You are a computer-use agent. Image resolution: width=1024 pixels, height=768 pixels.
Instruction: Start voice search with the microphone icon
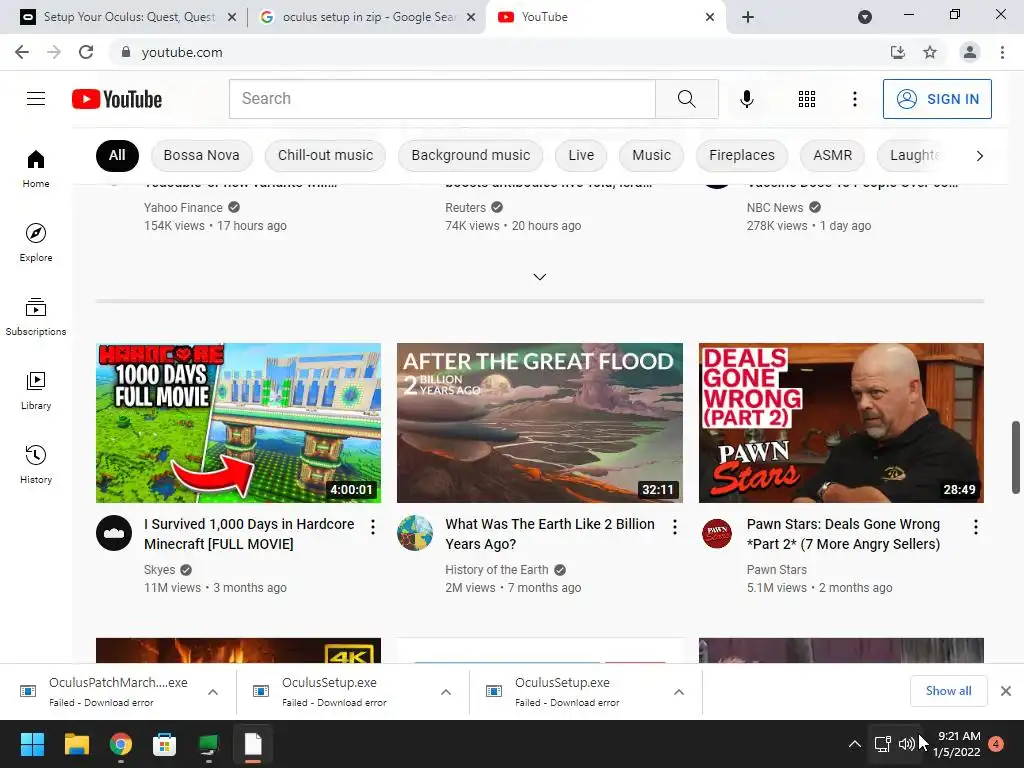click(x=746, y=99)
